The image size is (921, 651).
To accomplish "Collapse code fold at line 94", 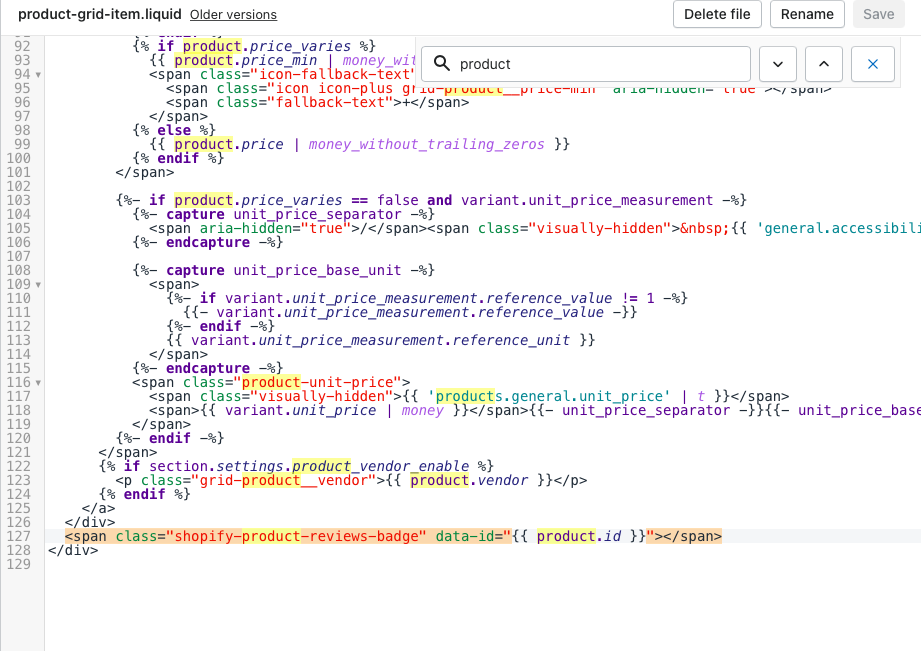I will pyautogui.click(x=38, y=75).
